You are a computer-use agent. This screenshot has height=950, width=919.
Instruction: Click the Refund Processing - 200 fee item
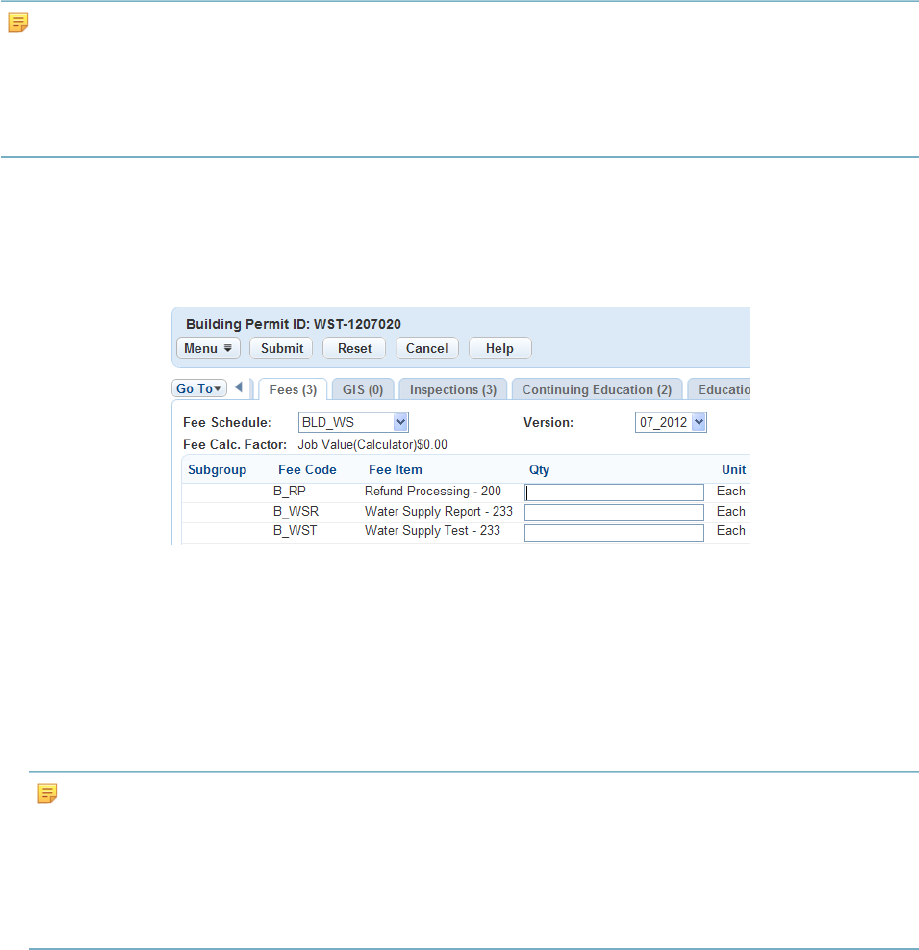click(433, 491)
